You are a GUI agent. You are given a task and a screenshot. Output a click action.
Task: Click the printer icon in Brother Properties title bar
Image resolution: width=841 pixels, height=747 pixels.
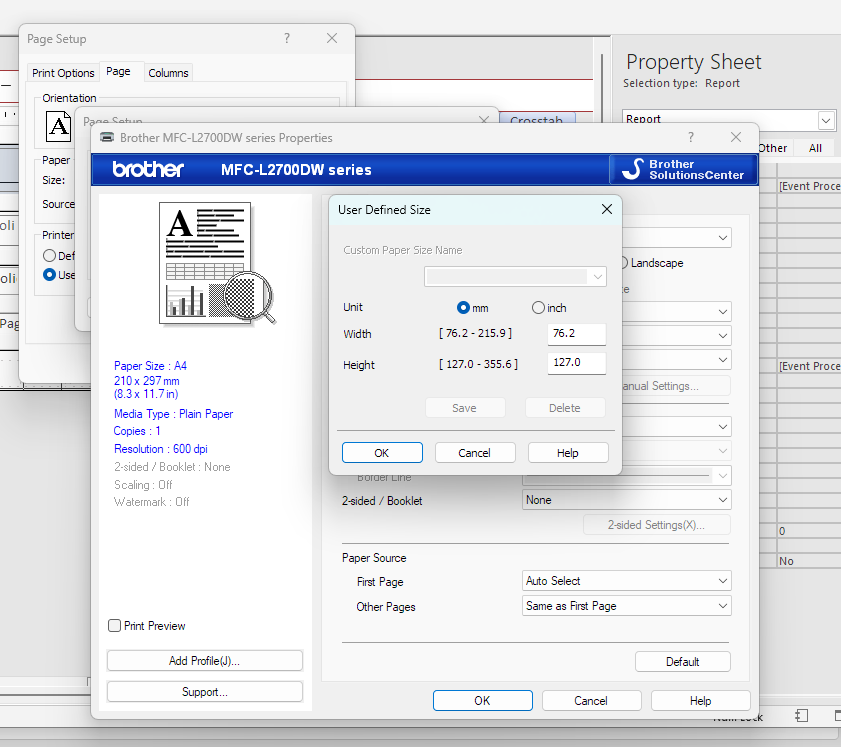click(x=107, y=137)
